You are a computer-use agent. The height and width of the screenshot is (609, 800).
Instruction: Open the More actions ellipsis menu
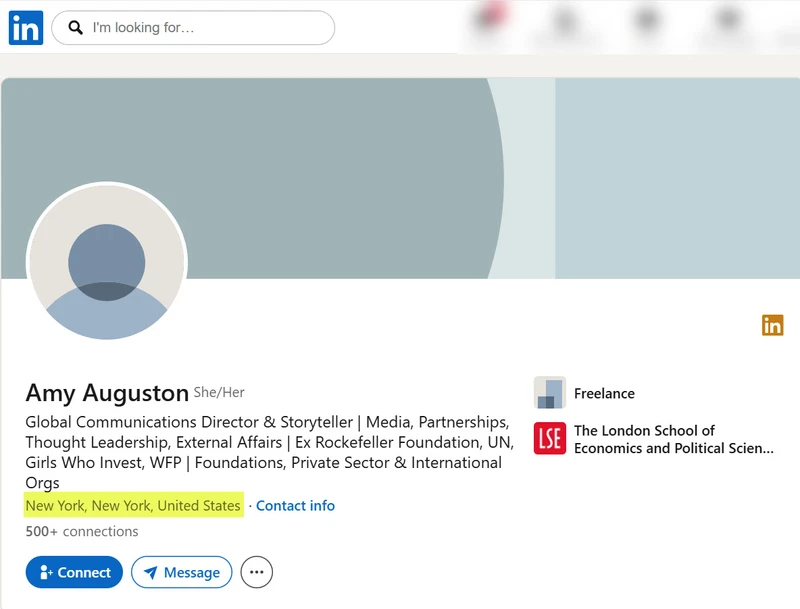257,572
